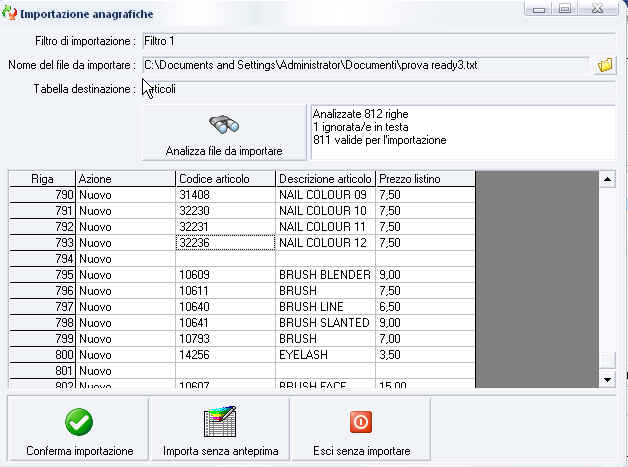The image size is (628, 467).
Task: Click the Prezzo listino column header
Action: click(425, 179)
